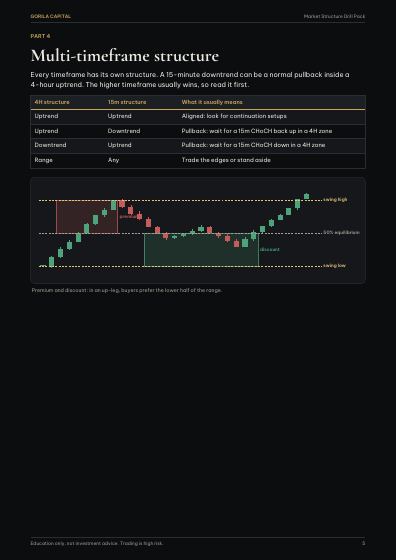Click the Premium and discount chart caption

click(x=127, y=290)
